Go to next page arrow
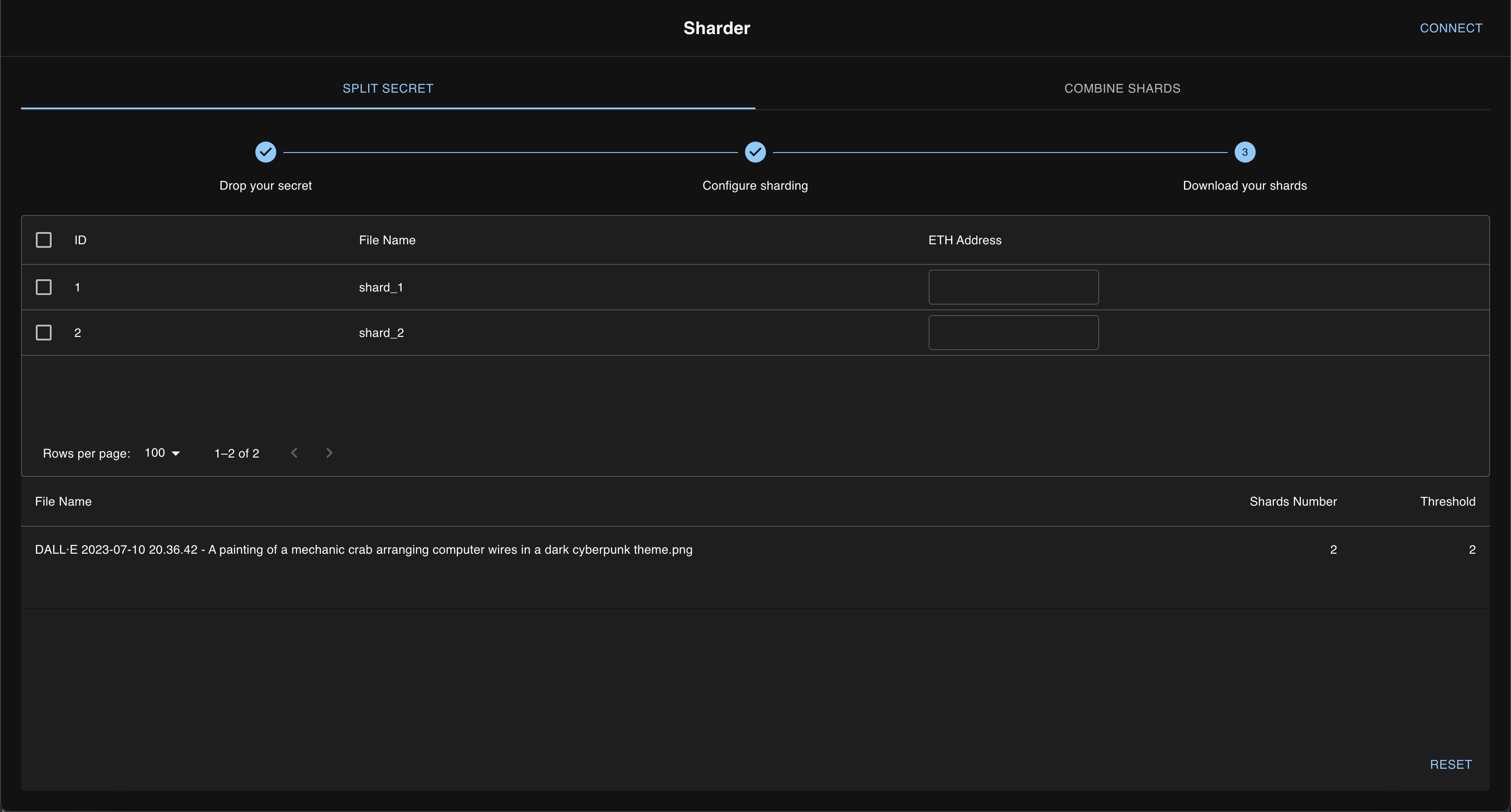The image size is (1511, 812). (x=329, y=453)
